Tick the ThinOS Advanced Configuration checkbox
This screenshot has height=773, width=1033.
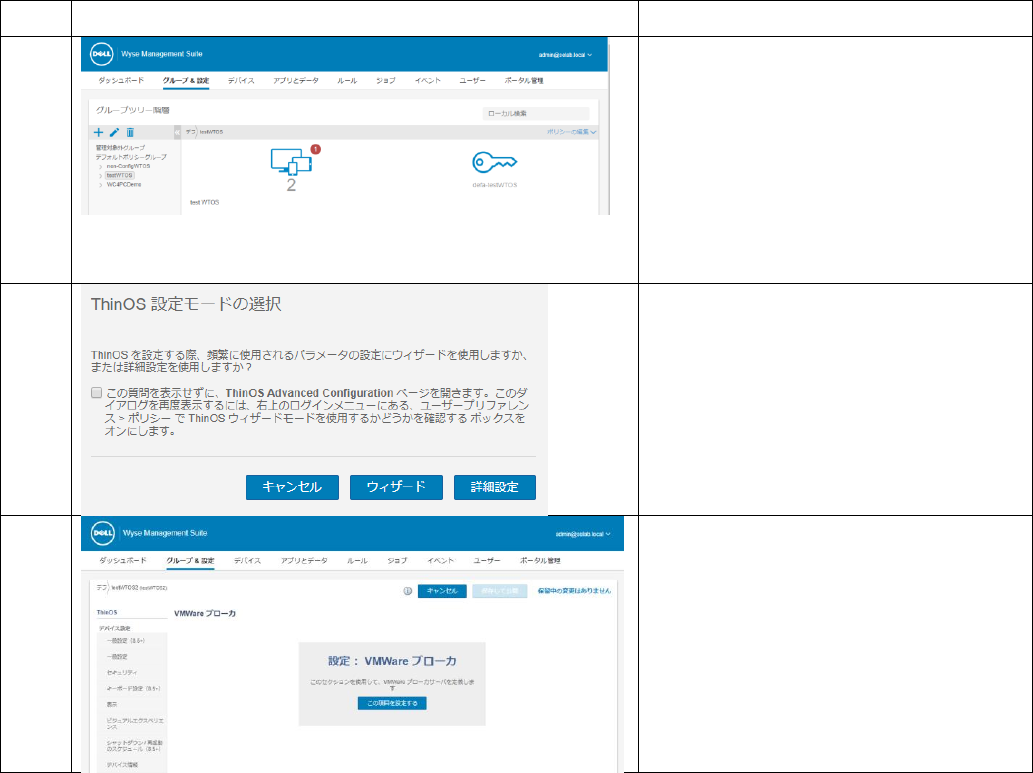tap(97, 393)
